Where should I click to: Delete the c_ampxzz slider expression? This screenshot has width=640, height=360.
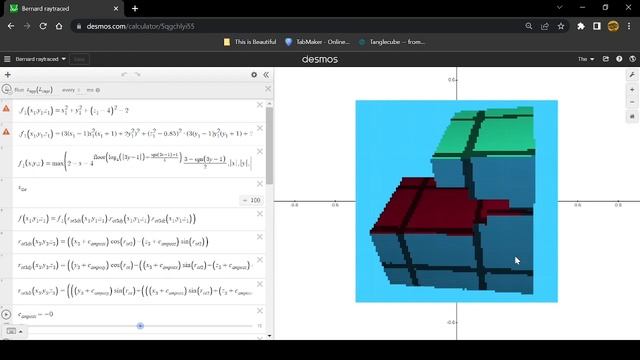point(260,311)
